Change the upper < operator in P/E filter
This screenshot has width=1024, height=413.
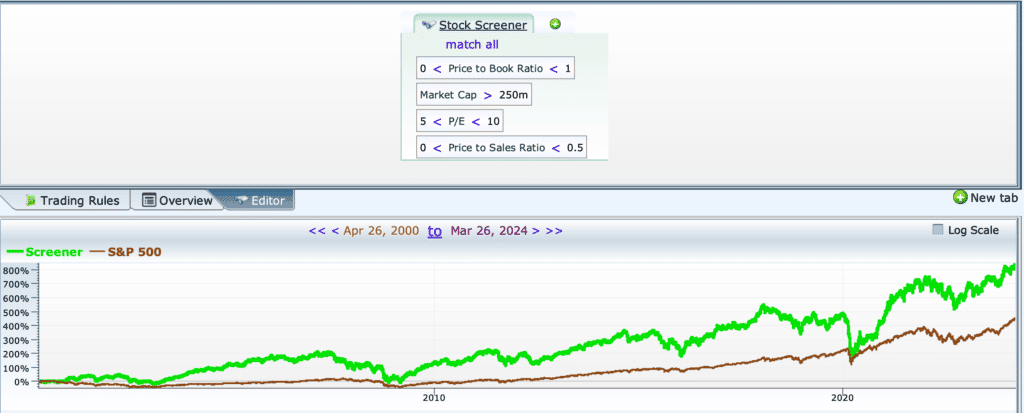click(476, 121)
